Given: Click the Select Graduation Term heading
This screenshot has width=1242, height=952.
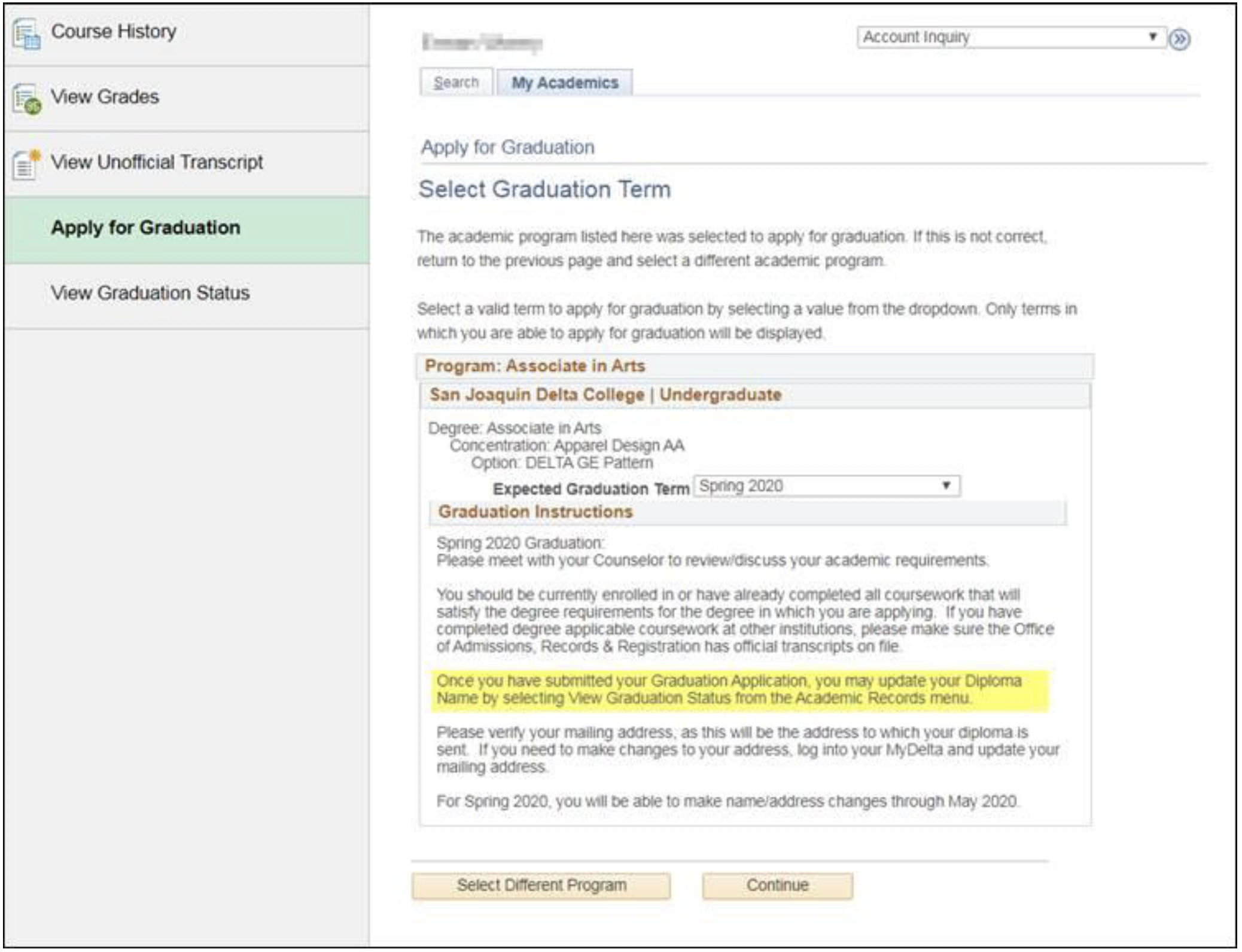Looking at the screenshot, I should (x=544, y=190).
